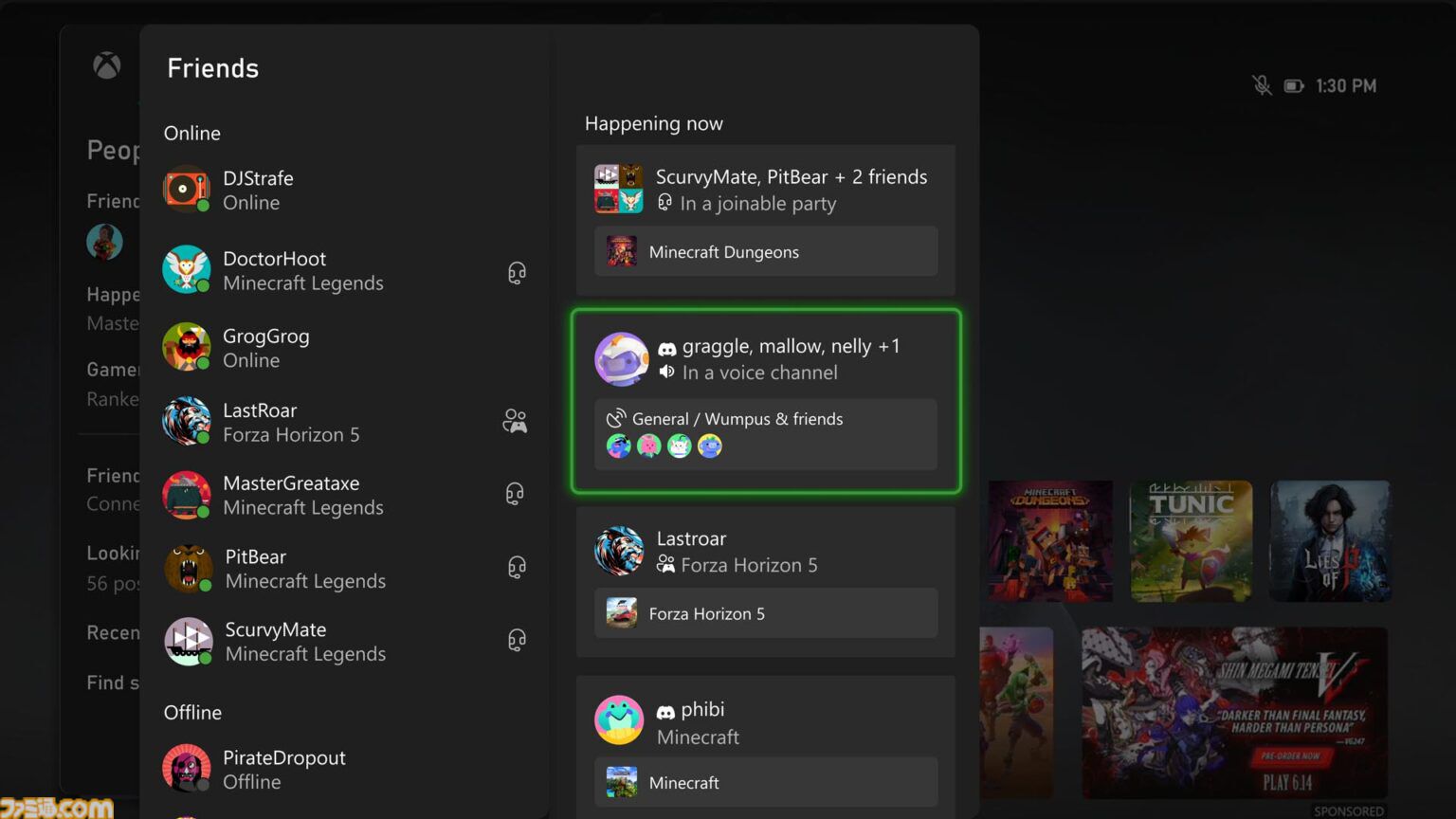Open the Minecraft game row under phibi

click(766, 782)
